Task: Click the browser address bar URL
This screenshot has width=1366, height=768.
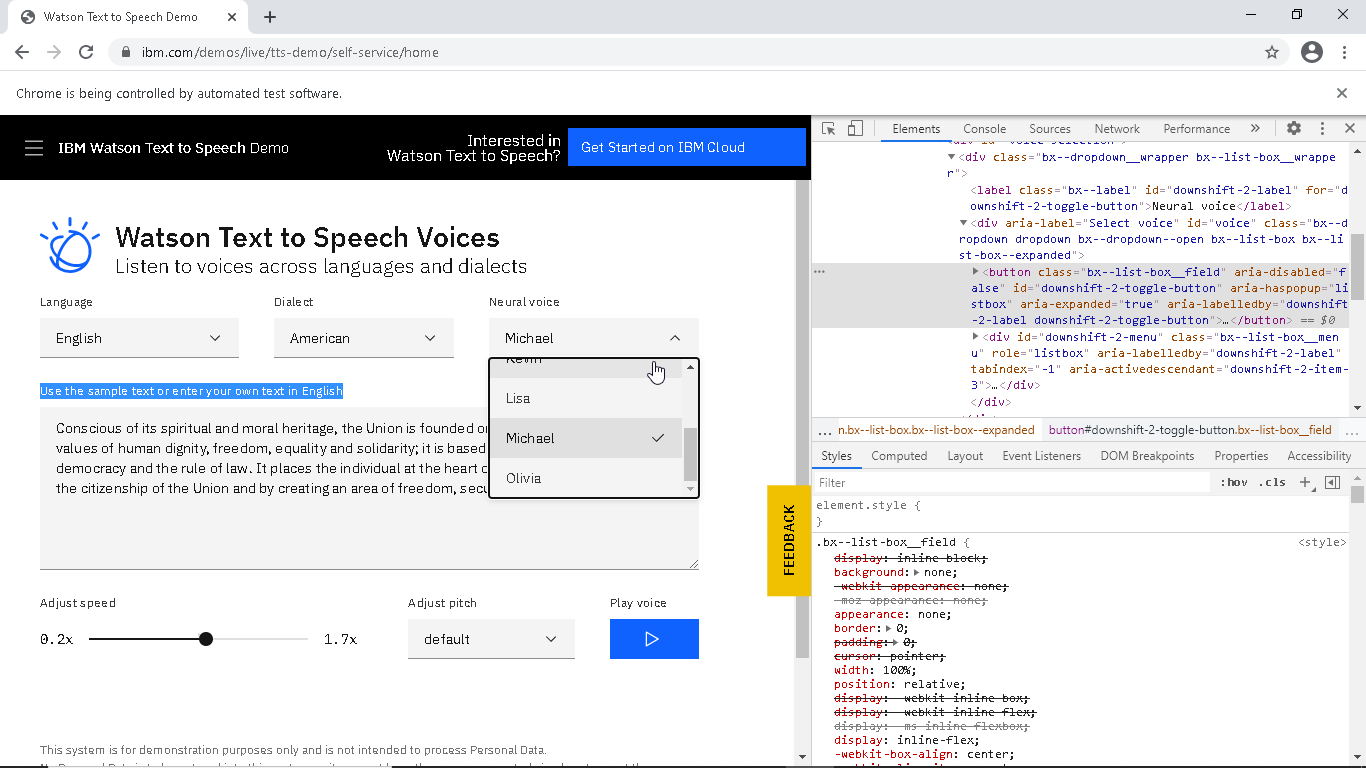Action: [x=290, y=52]
